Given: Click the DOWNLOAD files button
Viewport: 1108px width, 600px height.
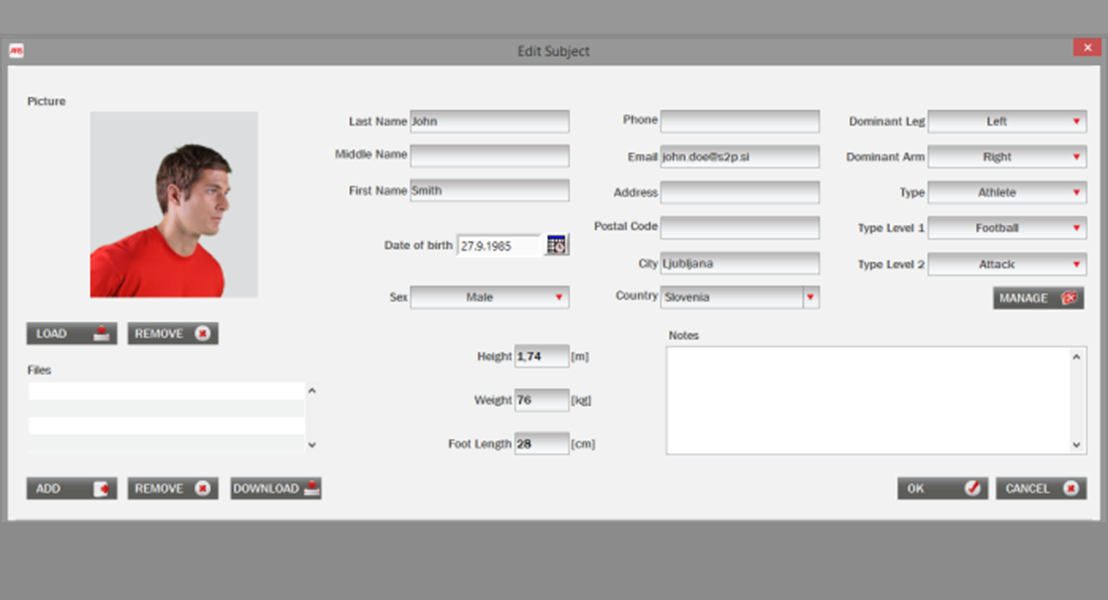Looking at the screenshot, I should tap(276, 489).
